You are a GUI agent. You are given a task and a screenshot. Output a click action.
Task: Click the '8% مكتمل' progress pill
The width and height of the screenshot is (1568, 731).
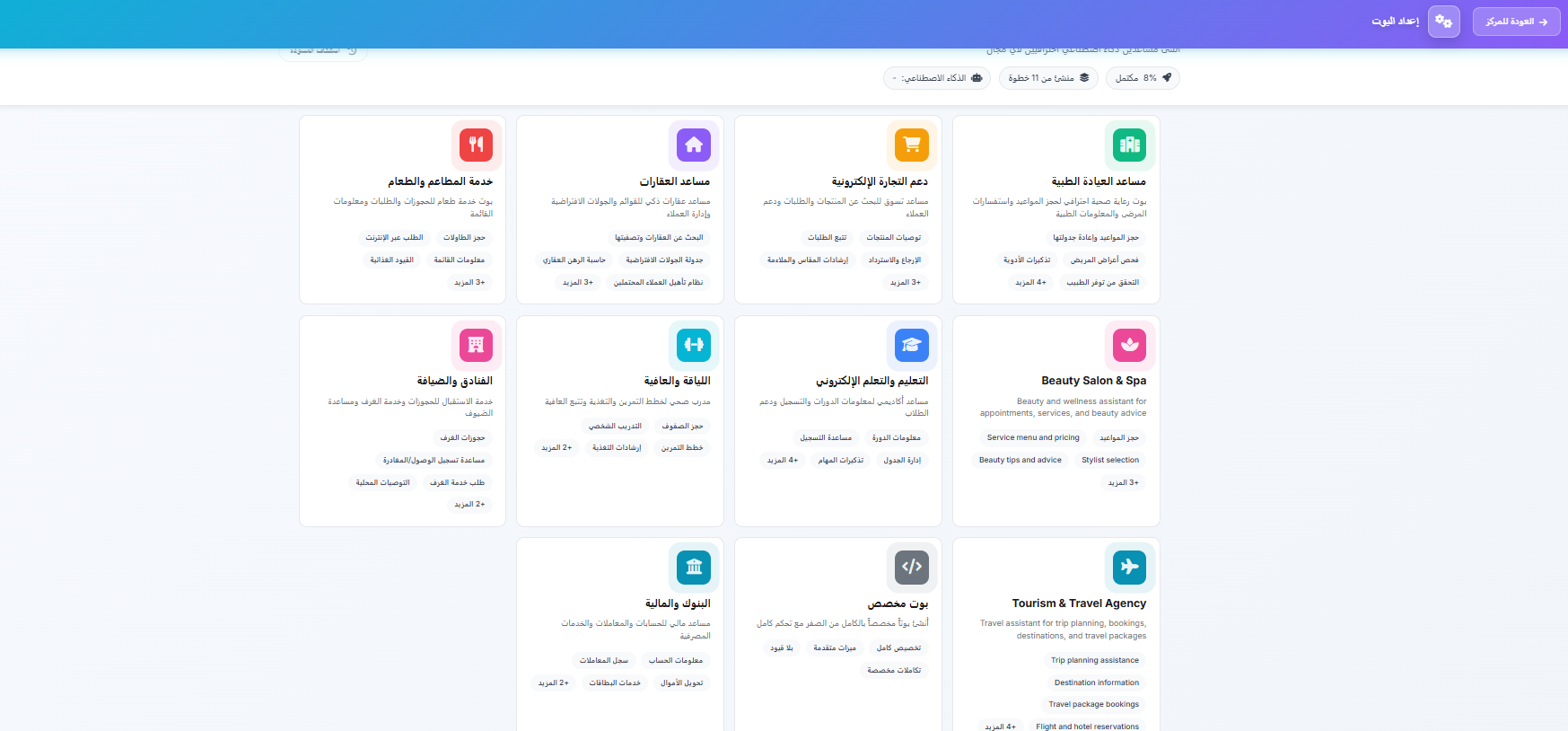1143,78
